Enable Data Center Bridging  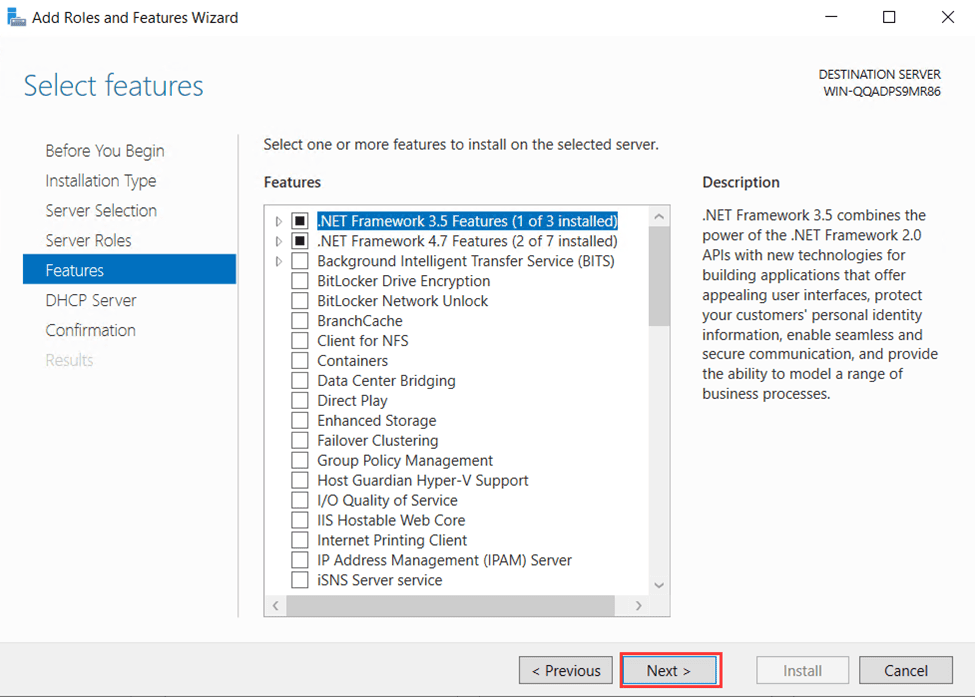click(298, 381)
